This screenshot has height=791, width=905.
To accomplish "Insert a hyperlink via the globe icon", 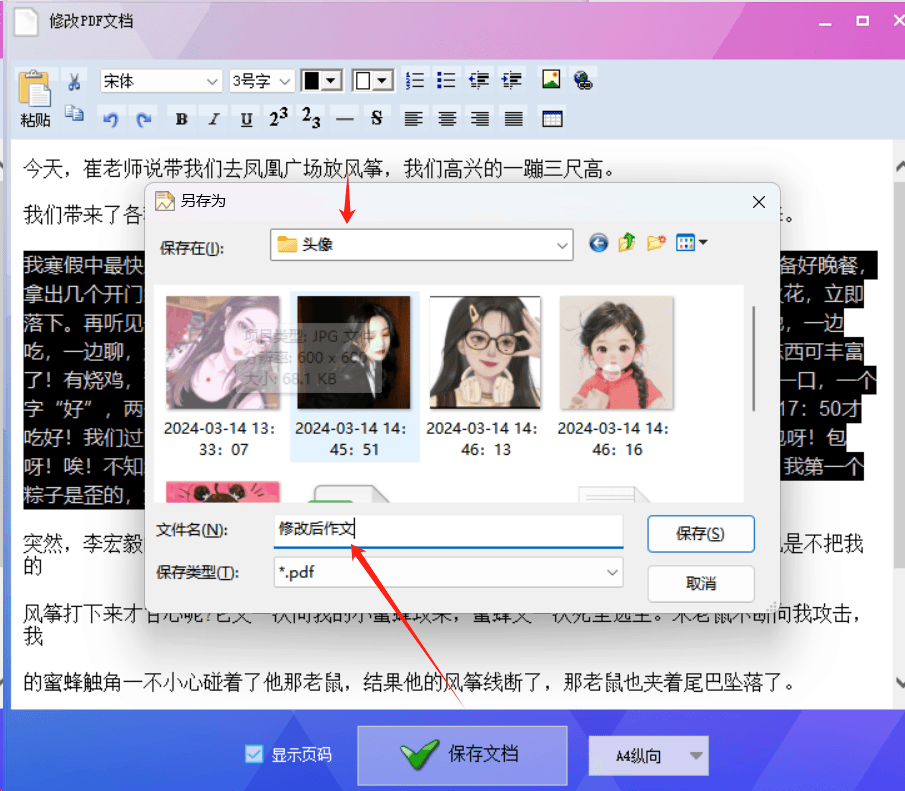I will click(584, 79).
